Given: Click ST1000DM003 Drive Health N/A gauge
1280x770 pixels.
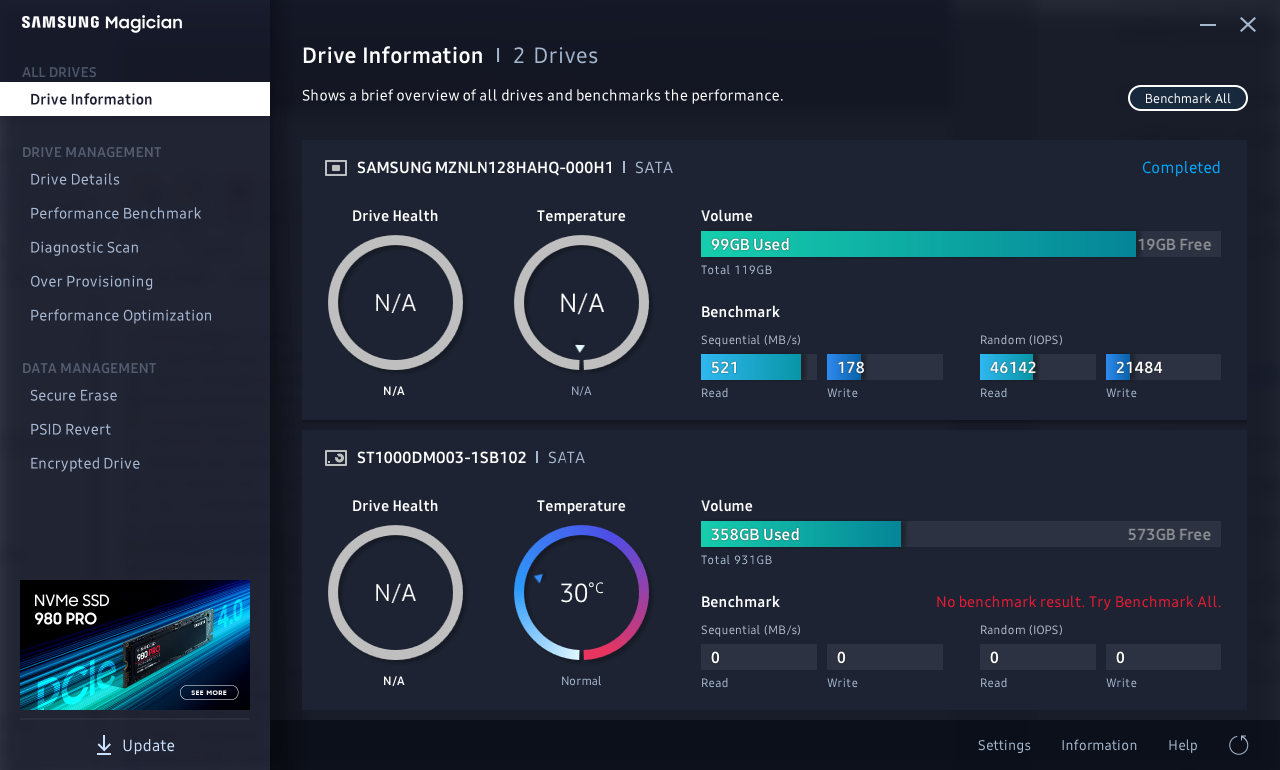Looking at the screenshot, I should pyautogui.click(x=395, y=593).
